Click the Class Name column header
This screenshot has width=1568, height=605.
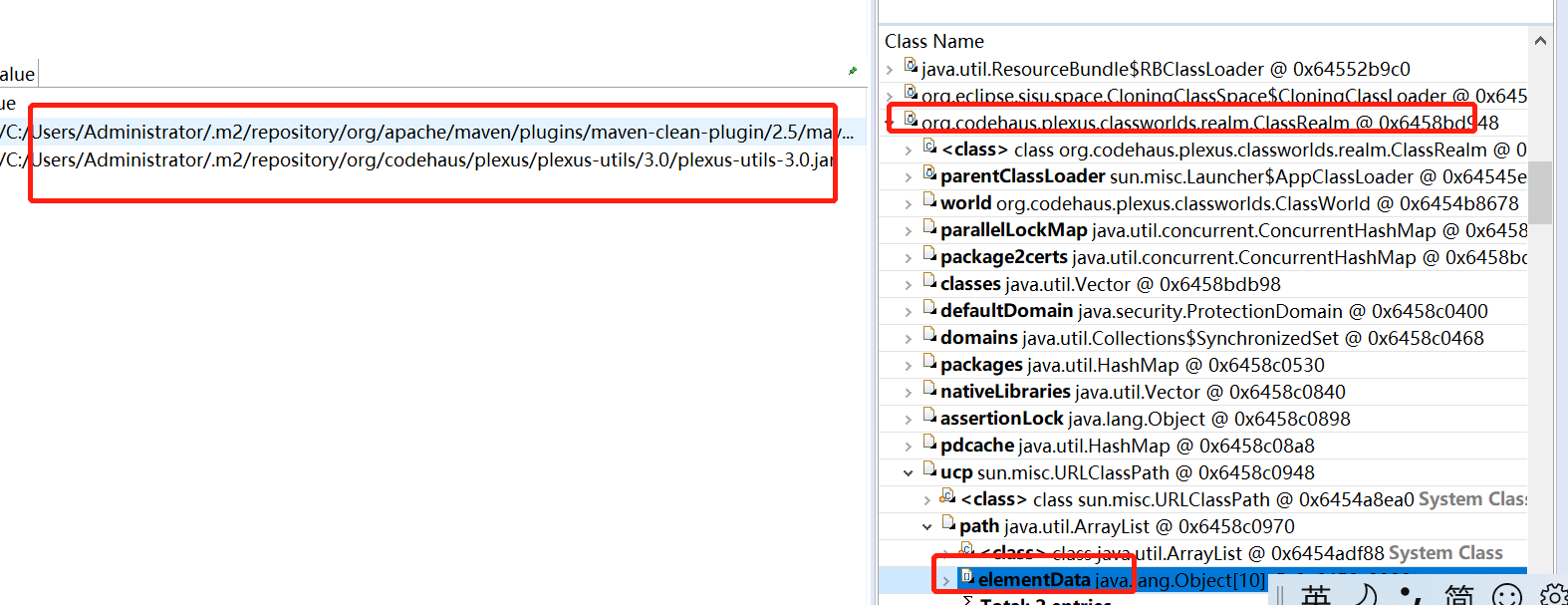point(934,41)
